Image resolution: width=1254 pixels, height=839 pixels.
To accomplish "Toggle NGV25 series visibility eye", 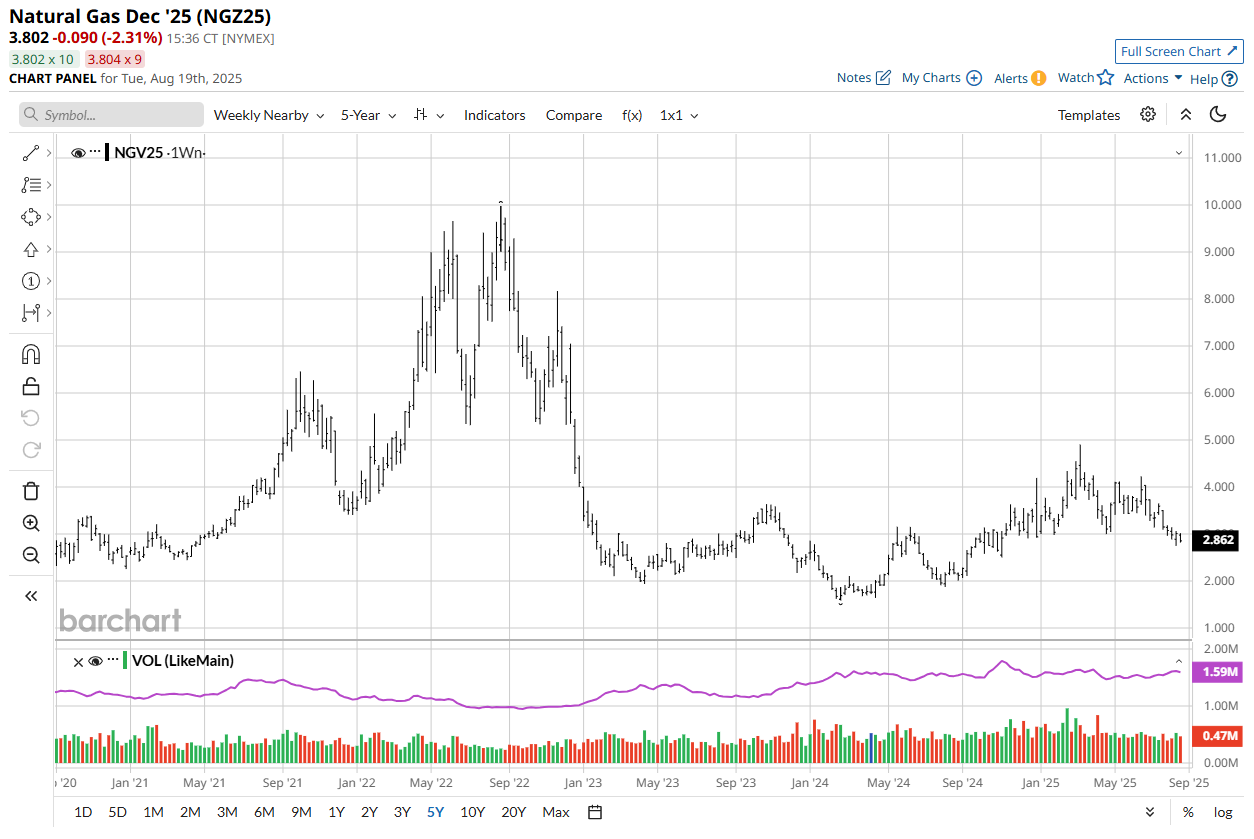I will pyautogui.click(x=78, y=152).
